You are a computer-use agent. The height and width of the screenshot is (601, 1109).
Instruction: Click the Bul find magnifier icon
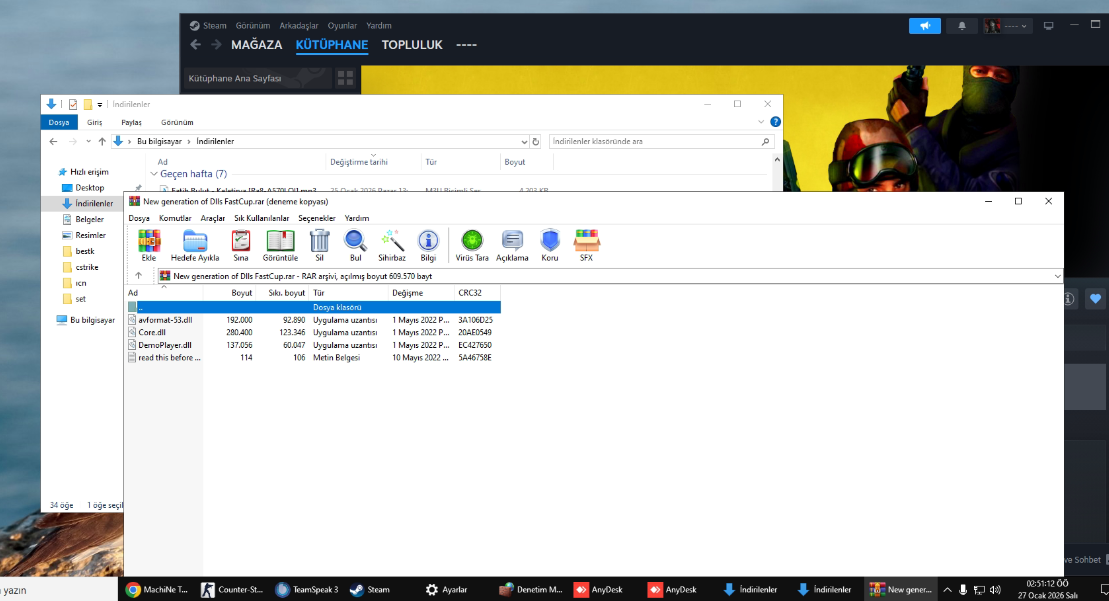355,245
